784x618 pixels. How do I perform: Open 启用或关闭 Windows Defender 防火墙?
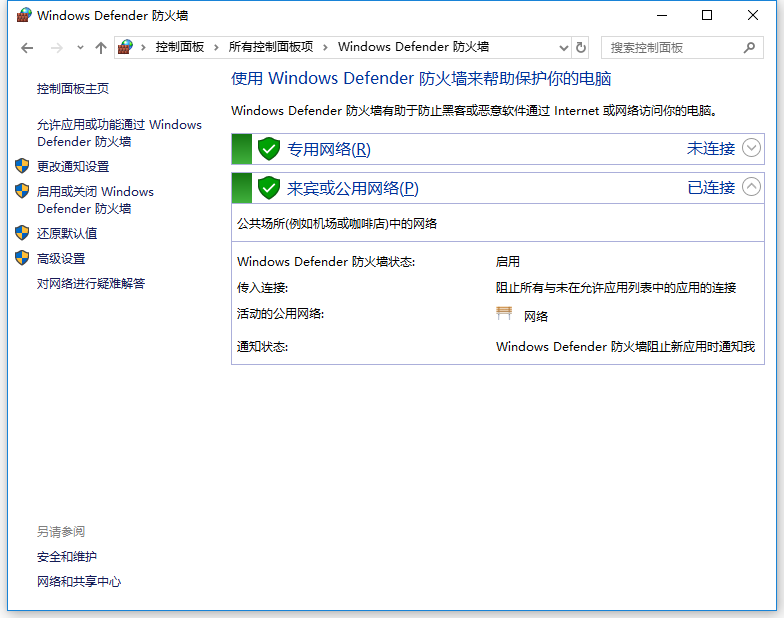point(95,200)
